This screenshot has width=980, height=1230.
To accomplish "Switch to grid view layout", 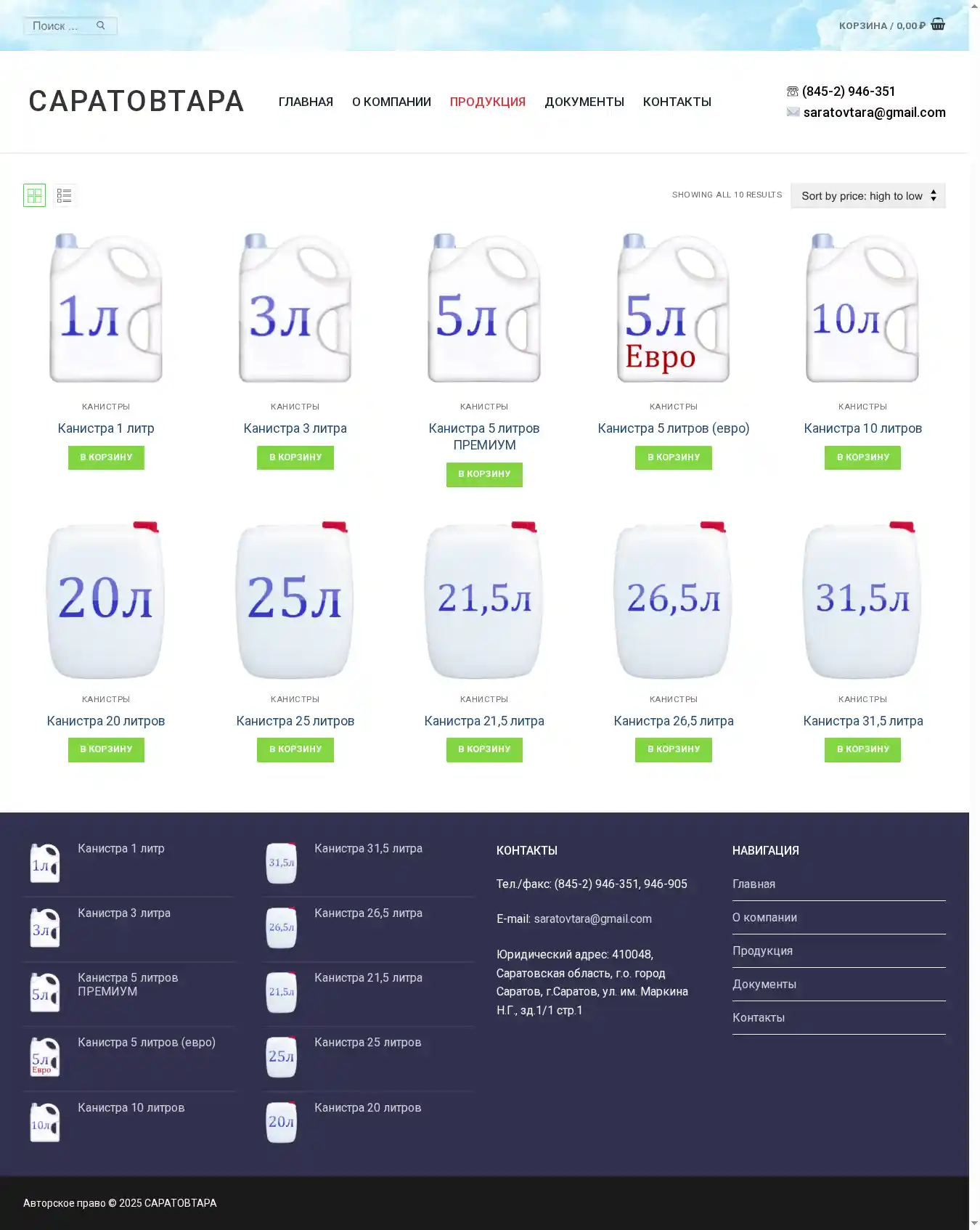I will point(34,195).
